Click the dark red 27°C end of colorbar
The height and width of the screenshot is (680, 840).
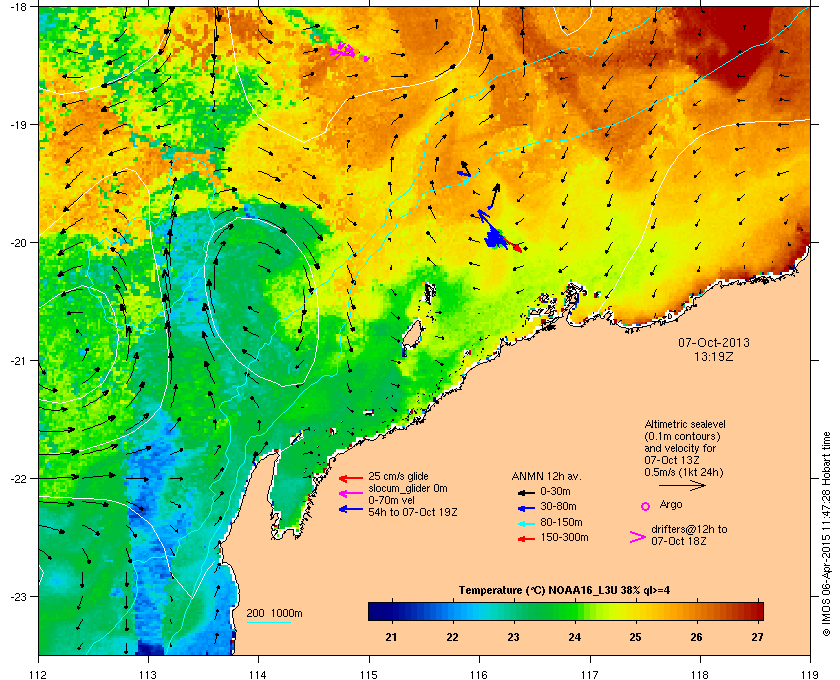click(x=756, y=611)
